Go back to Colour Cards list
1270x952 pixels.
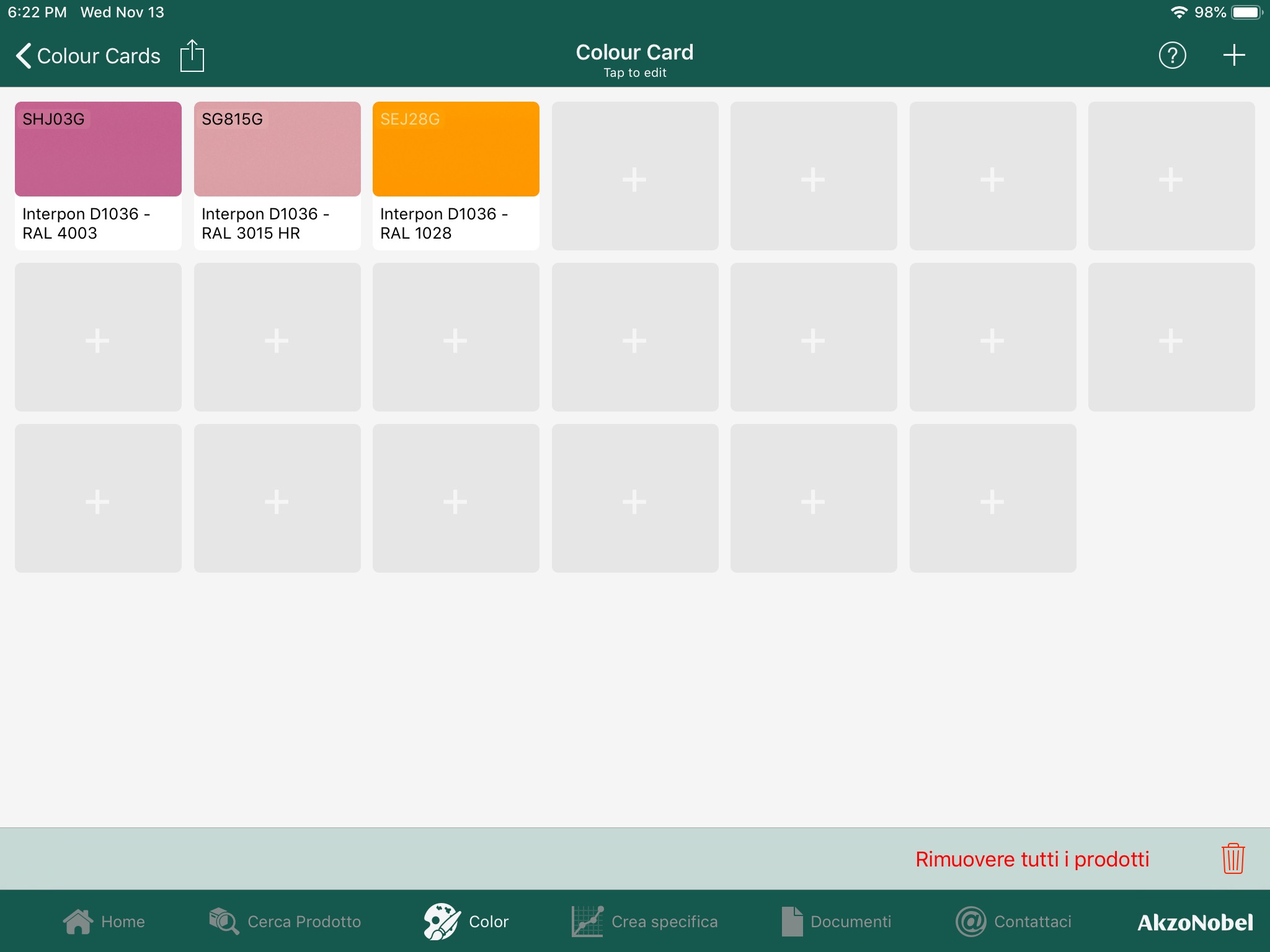[x=87, y=56]
